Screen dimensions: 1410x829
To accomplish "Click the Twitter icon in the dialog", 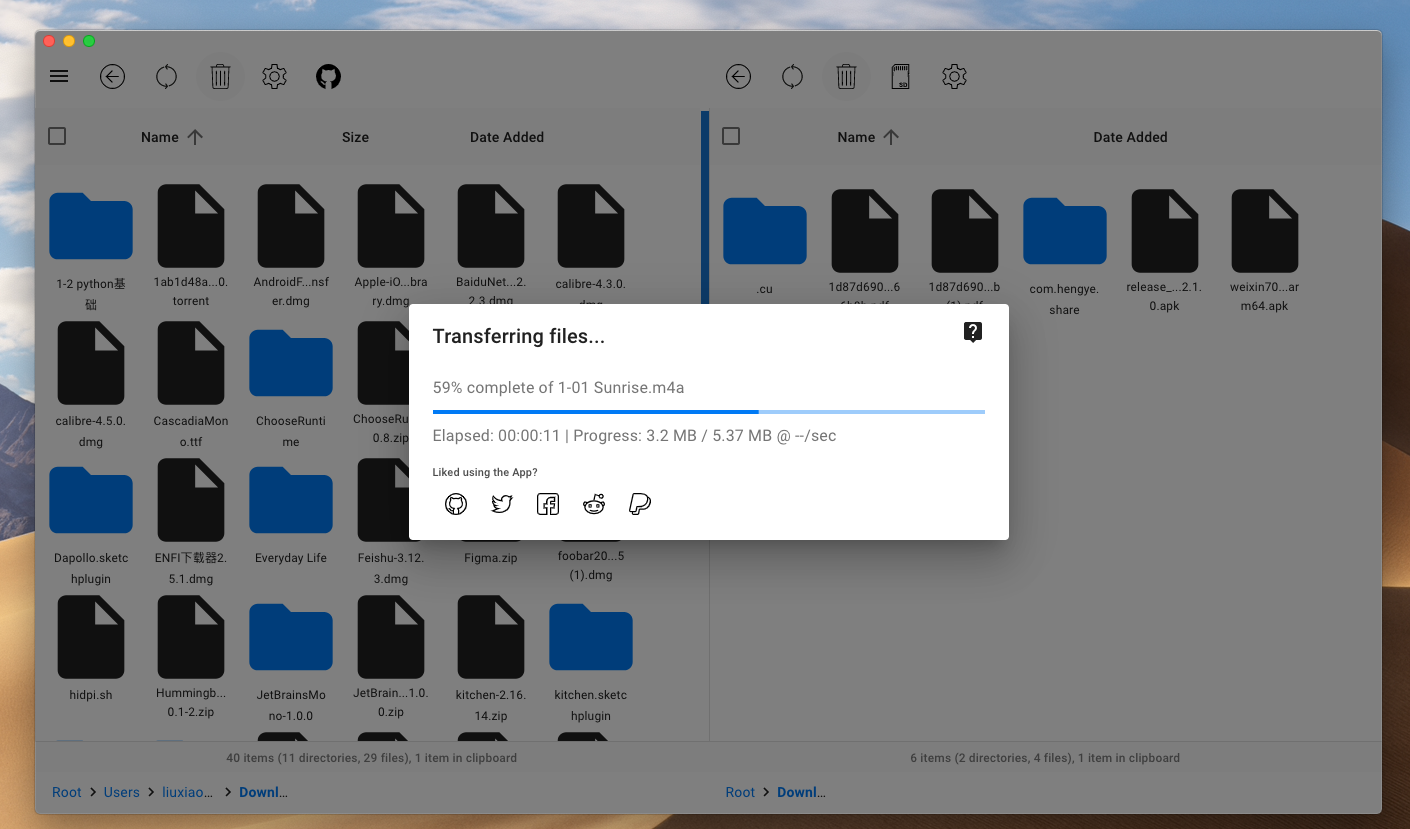I will tap(502, 504).
